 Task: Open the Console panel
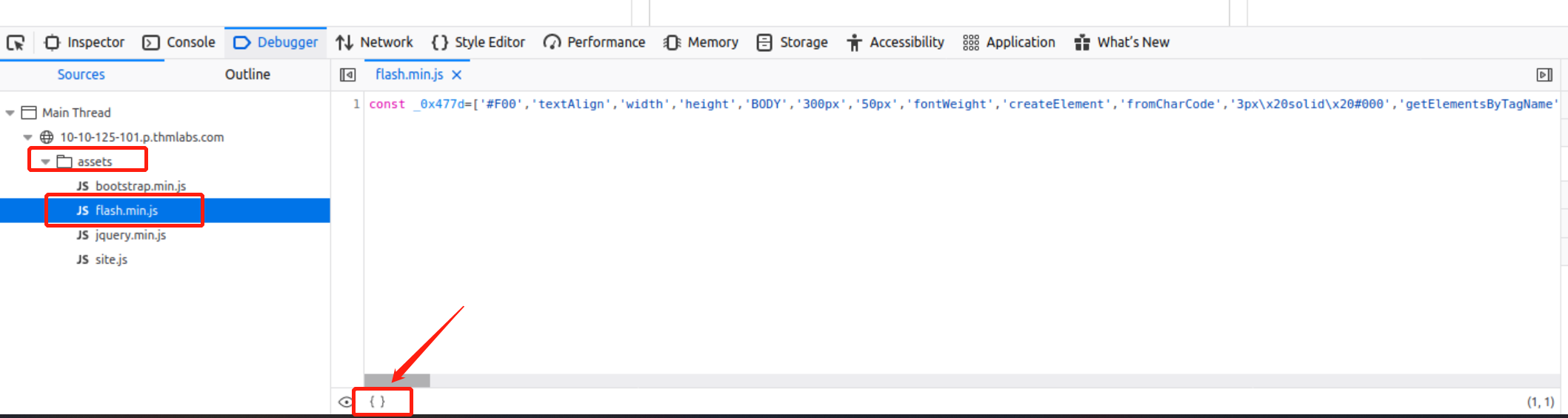(x=179, y=43)
